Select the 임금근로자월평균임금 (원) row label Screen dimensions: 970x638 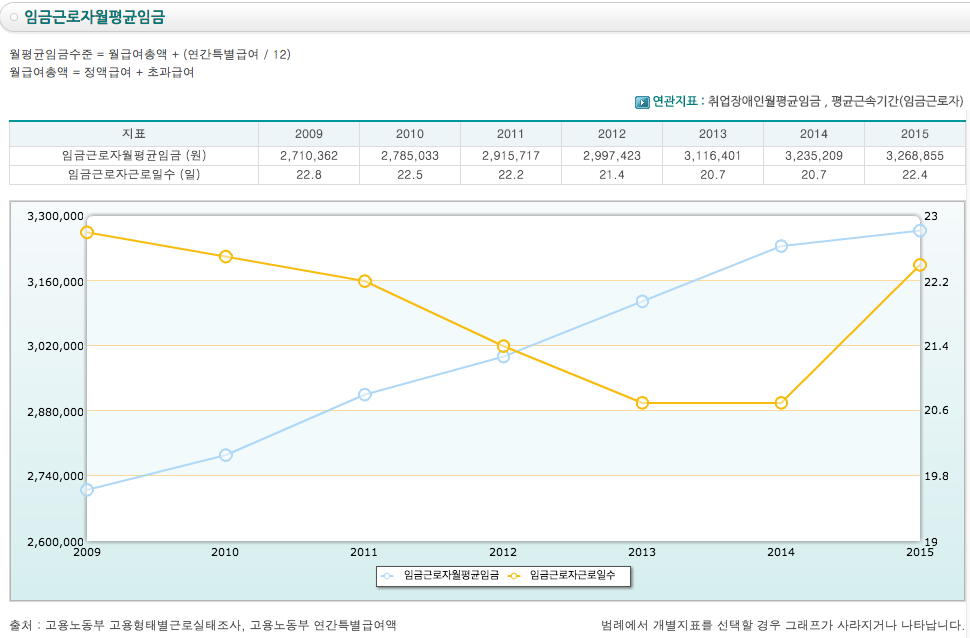pyautogui.click(x=134, y=155)
